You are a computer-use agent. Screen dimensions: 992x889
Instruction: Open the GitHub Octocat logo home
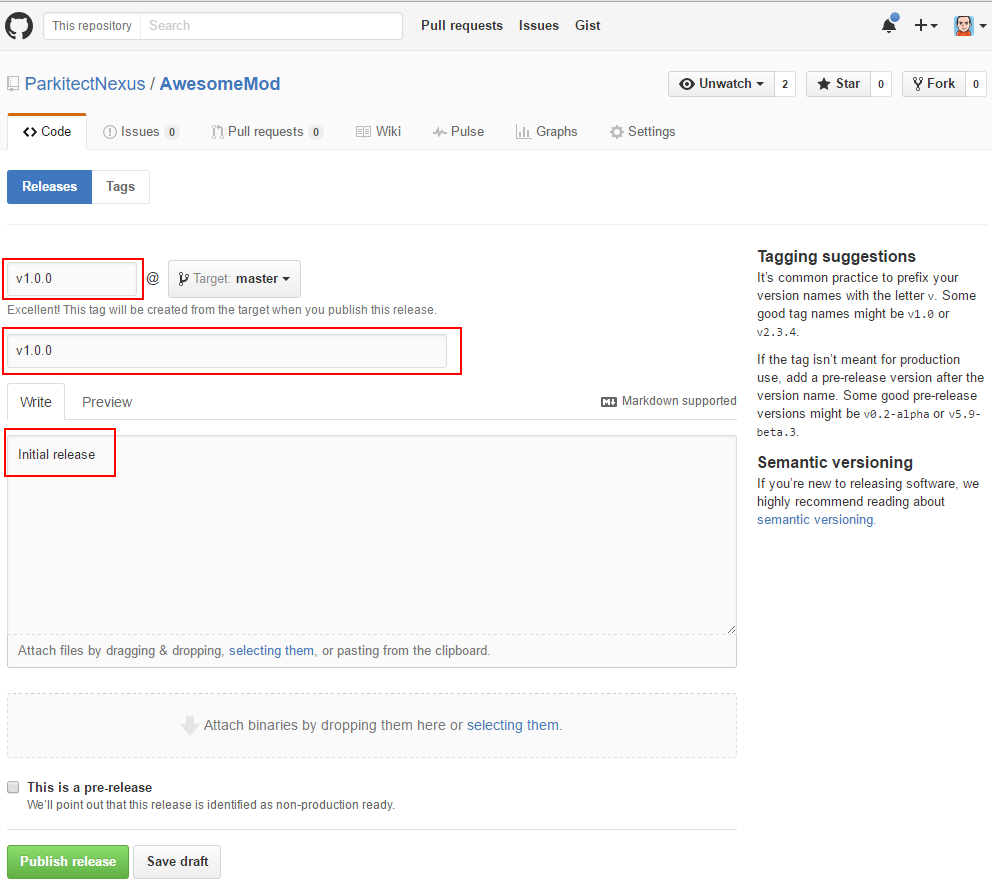(x=19, y=26)
